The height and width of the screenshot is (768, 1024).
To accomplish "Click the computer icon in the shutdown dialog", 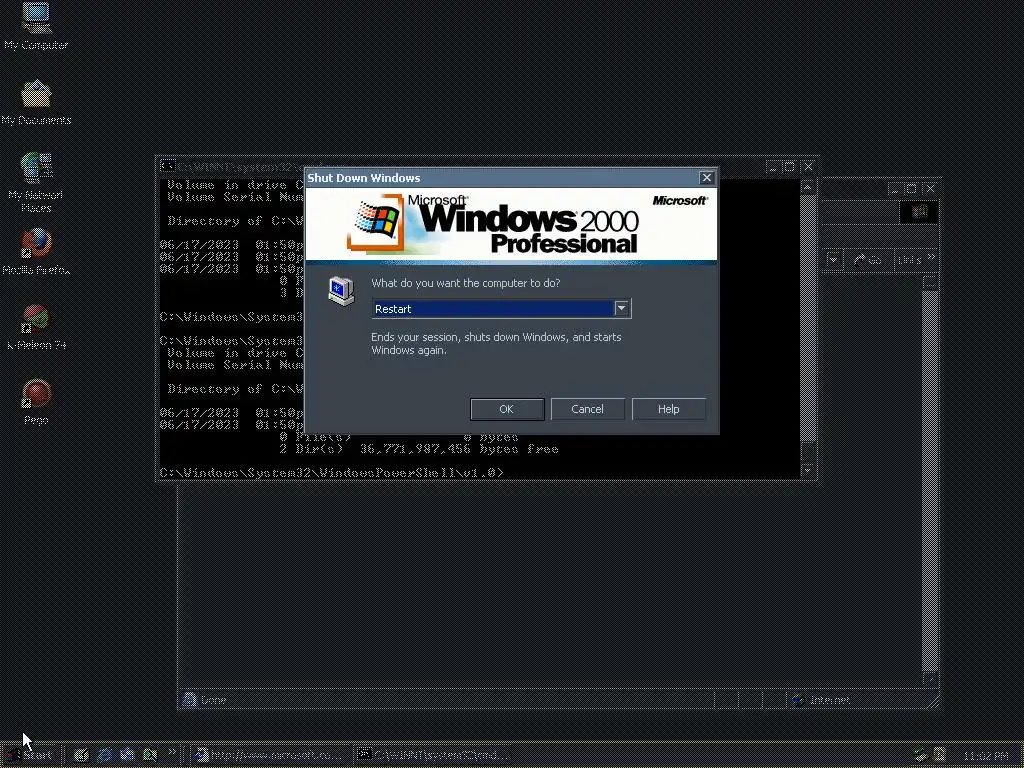I will (x=341, y=291).
